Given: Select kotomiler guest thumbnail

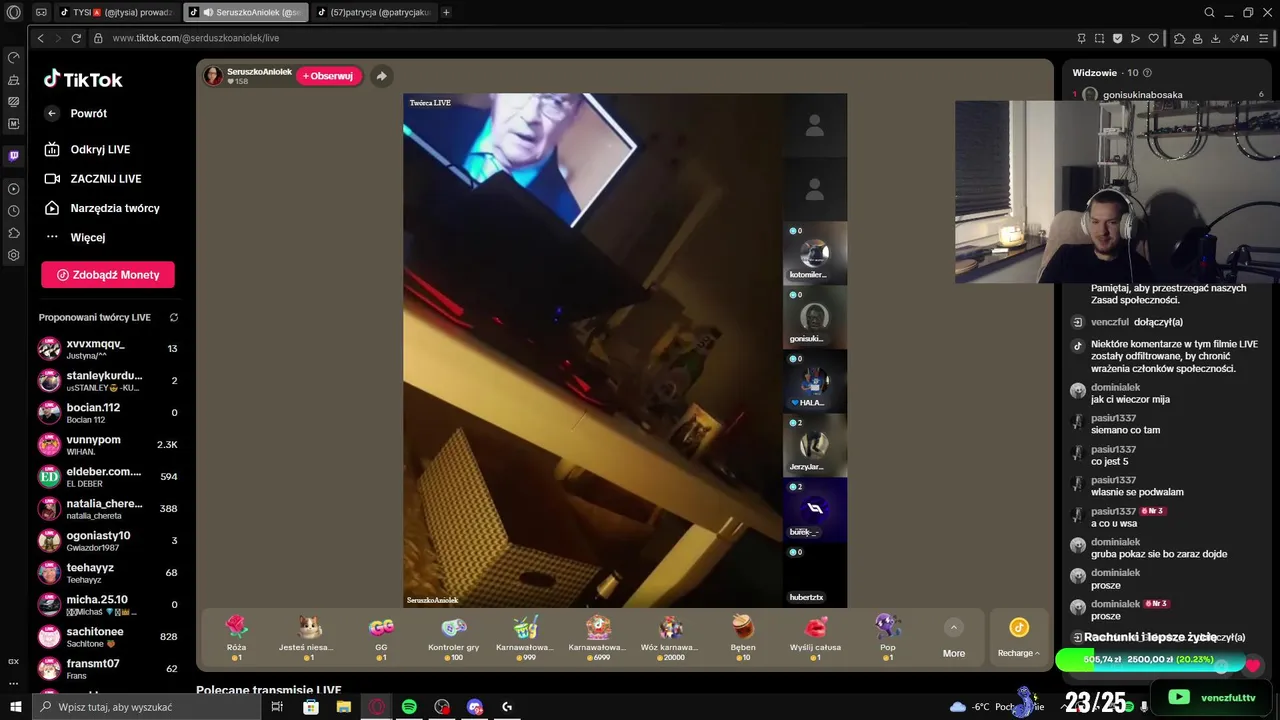Looking at the screenshot, I should pos(814,253).
